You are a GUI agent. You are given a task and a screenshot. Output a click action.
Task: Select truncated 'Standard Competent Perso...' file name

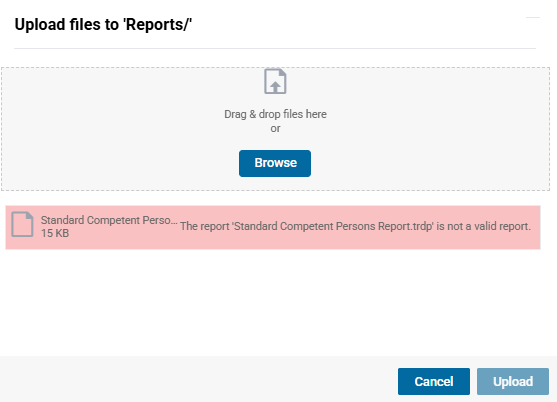tap(109, 220)
